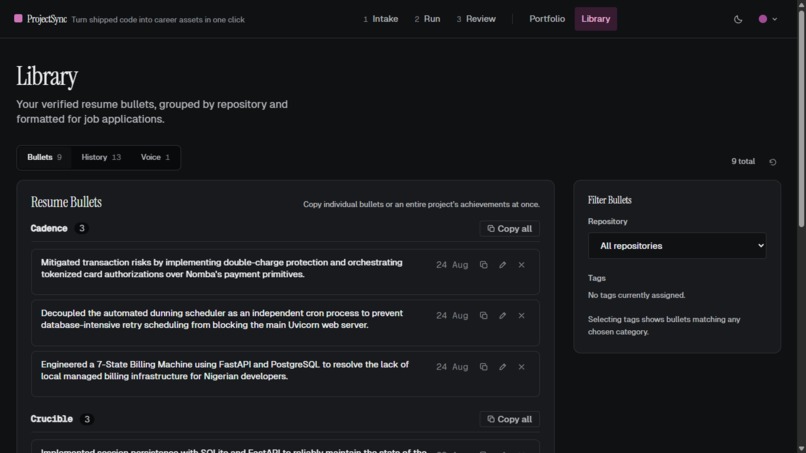
Task: Open the Library page
Action: [x=595, y=19]
